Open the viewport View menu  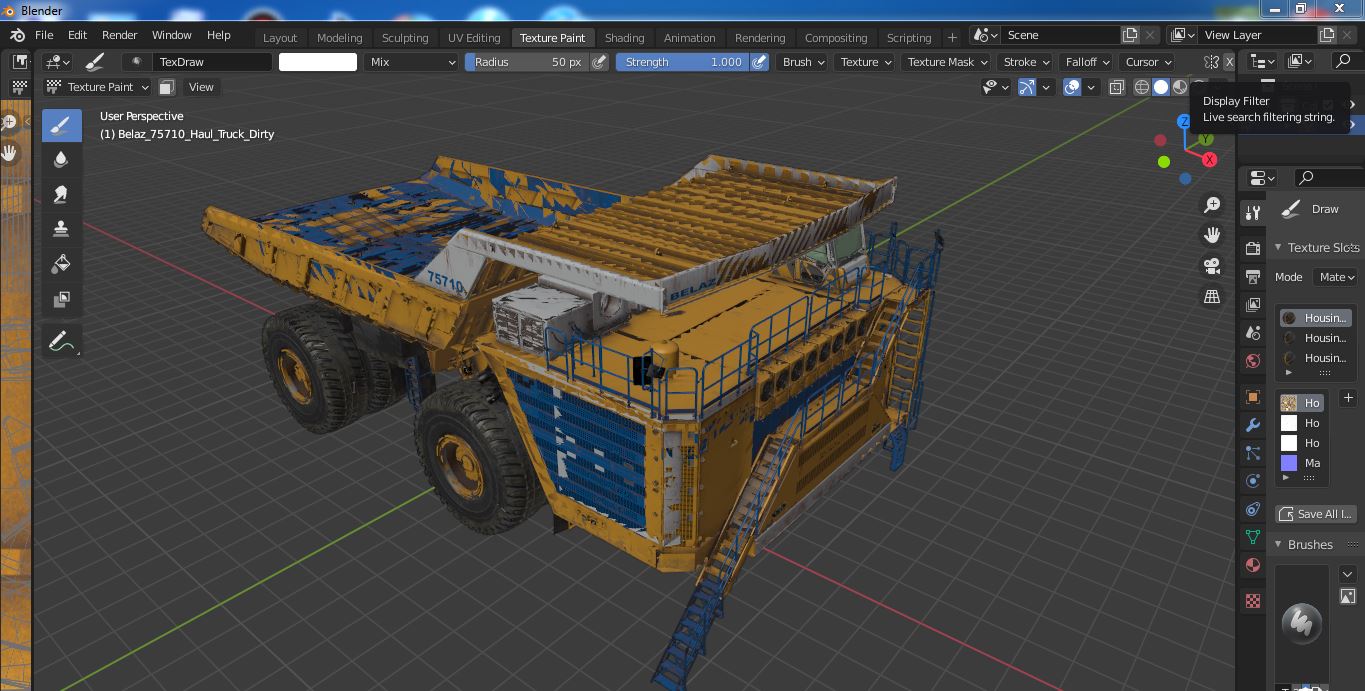(x=201, y=87)
